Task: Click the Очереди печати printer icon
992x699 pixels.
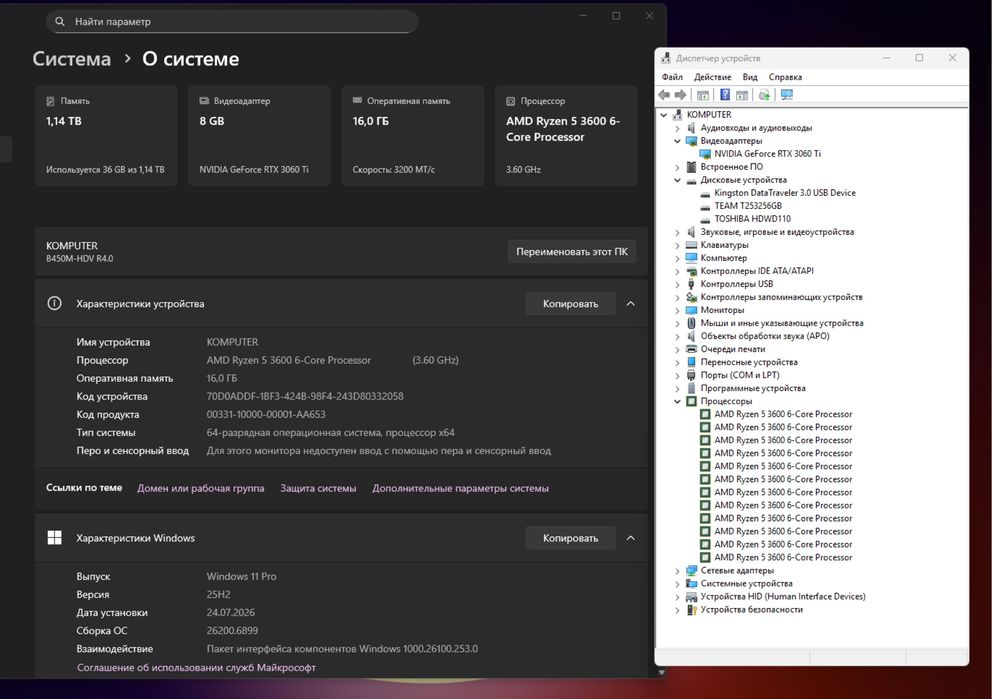Action: click(691, 349)
